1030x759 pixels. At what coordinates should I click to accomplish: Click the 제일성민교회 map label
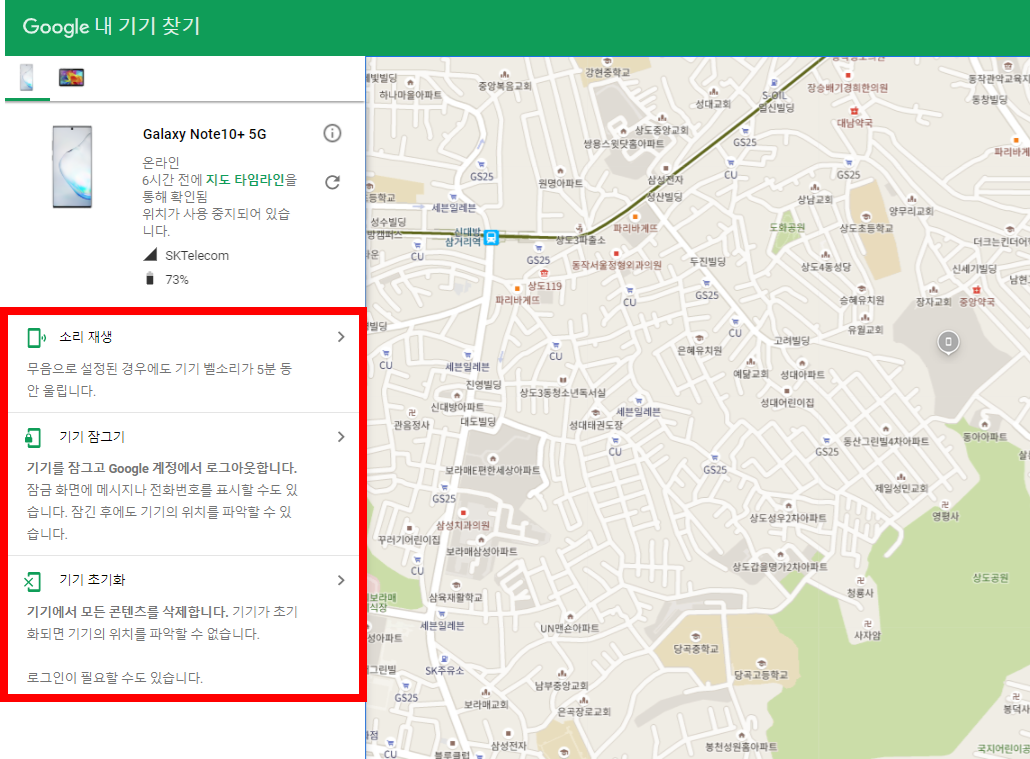point(901,488)
